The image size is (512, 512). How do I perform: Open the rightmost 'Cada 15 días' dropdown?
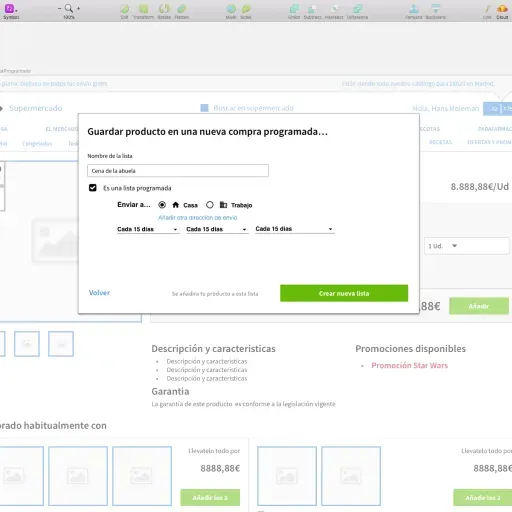pyautogui.click(x=295, y=229)
